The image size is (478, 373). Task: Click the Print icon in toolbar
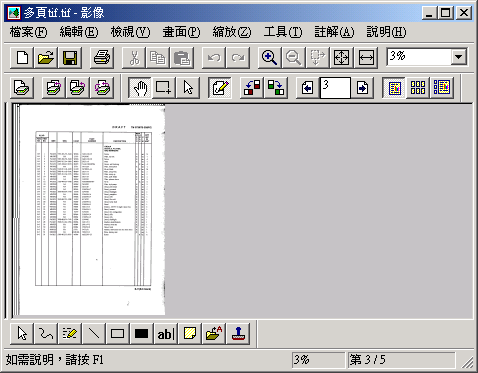102,58
